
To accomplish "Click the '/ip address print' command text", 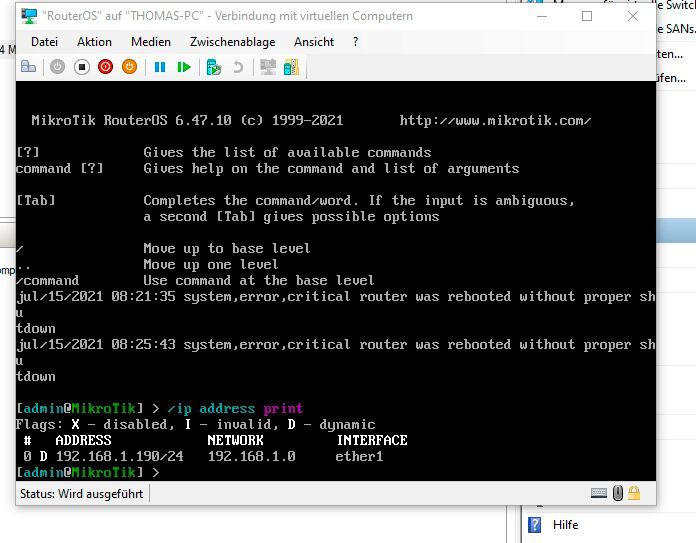I will coord(235,408).
